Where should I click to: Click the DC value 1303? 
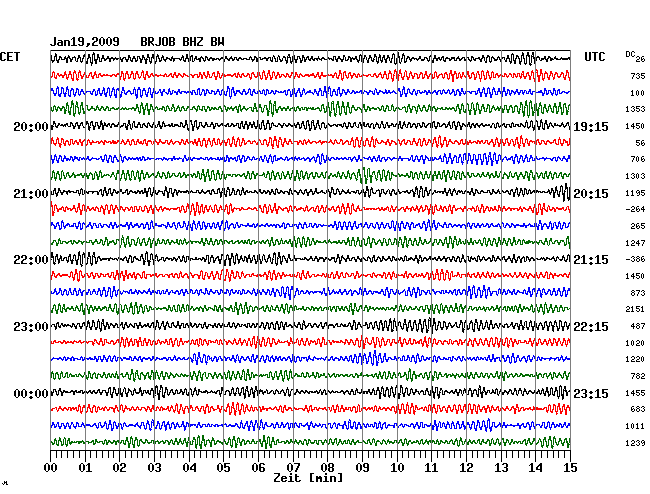click(x=635, y=176)
